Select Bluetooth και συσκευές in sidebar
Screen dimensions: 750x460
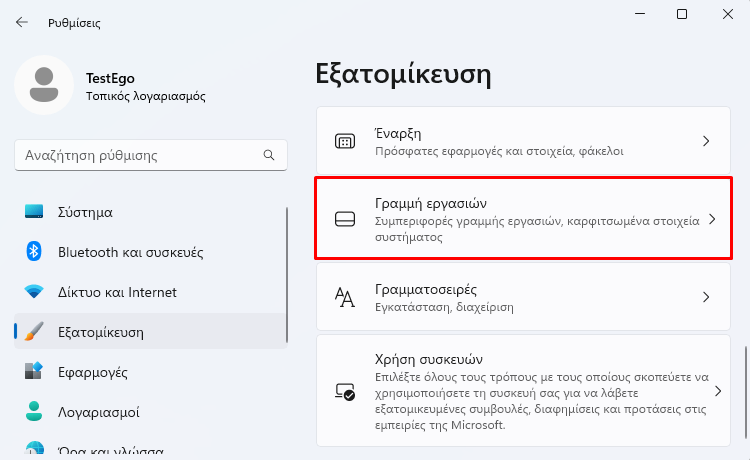click(131, 252)
